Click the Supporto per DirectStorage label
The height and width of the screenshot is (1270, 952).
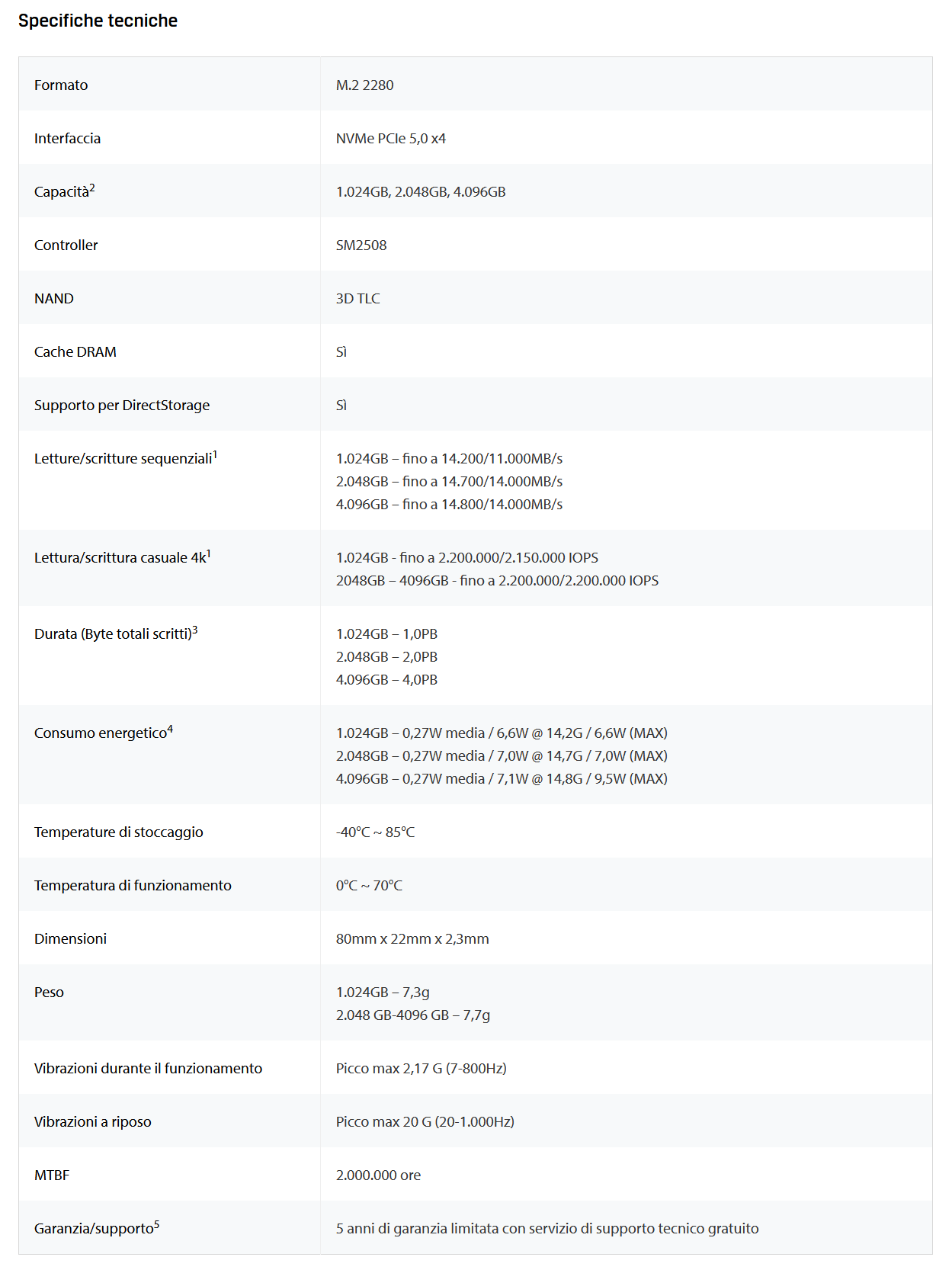[x=122, y=406]
